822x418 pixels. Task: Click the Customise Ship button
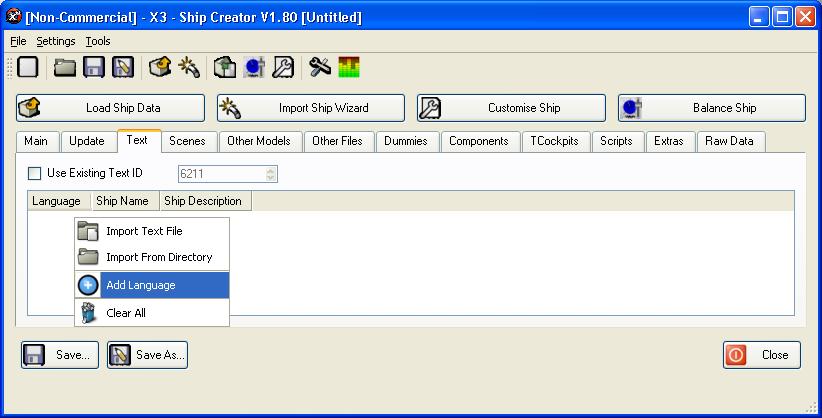511,108
